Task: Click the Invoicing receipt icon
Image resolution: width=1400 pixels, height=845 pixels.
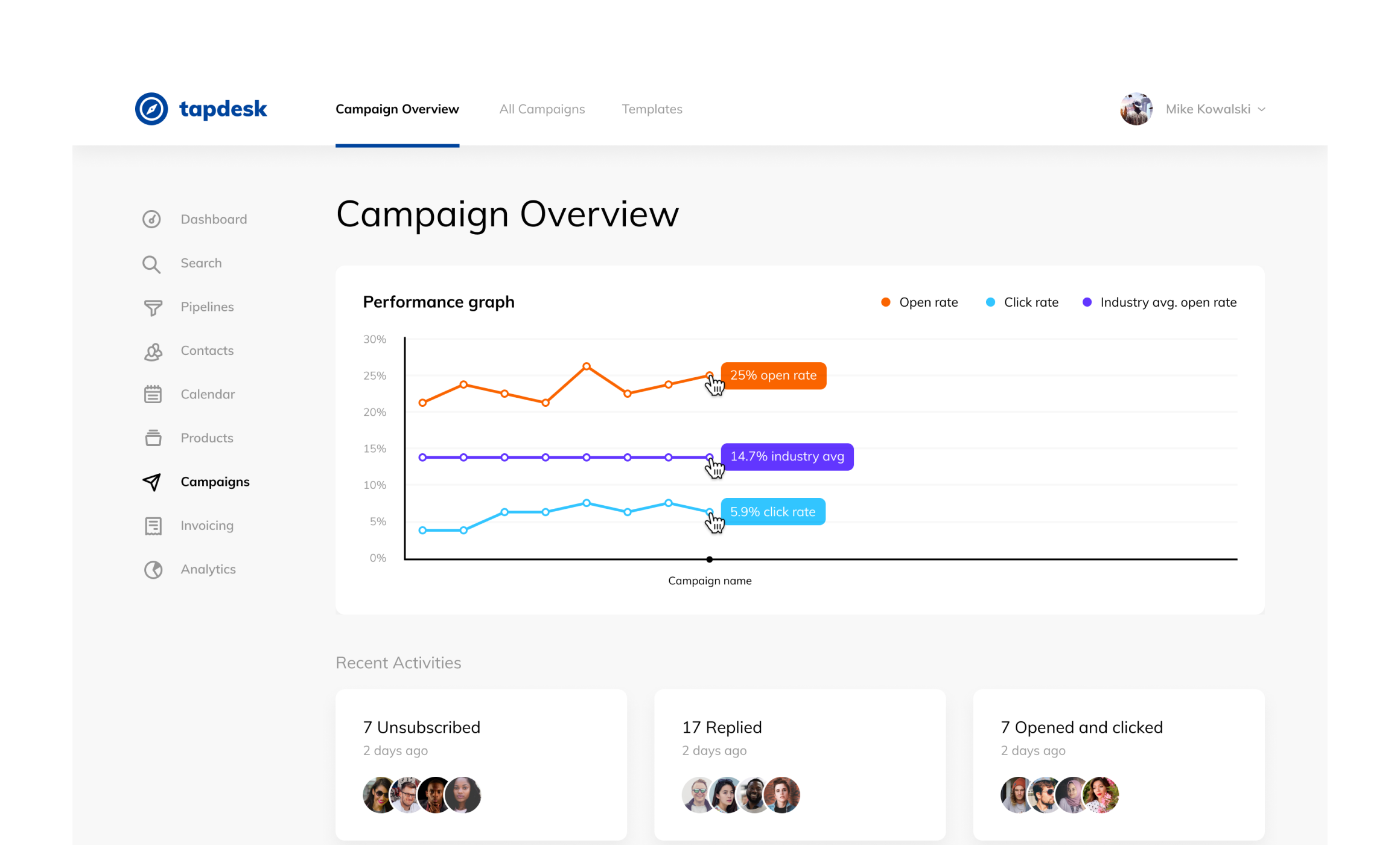Action: point(153,526)
